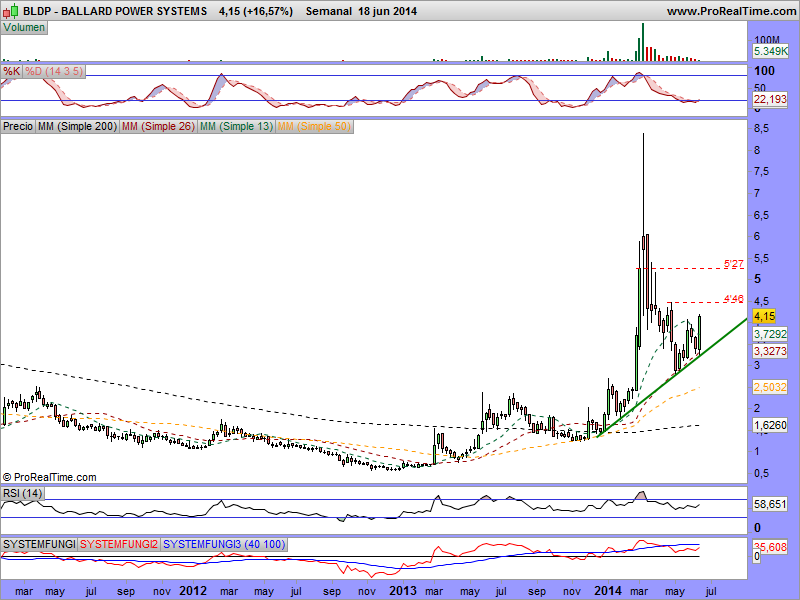This screenshot has width=800, height=600.
Task: Select the Volumen panel label
Action: coord(24,28)
